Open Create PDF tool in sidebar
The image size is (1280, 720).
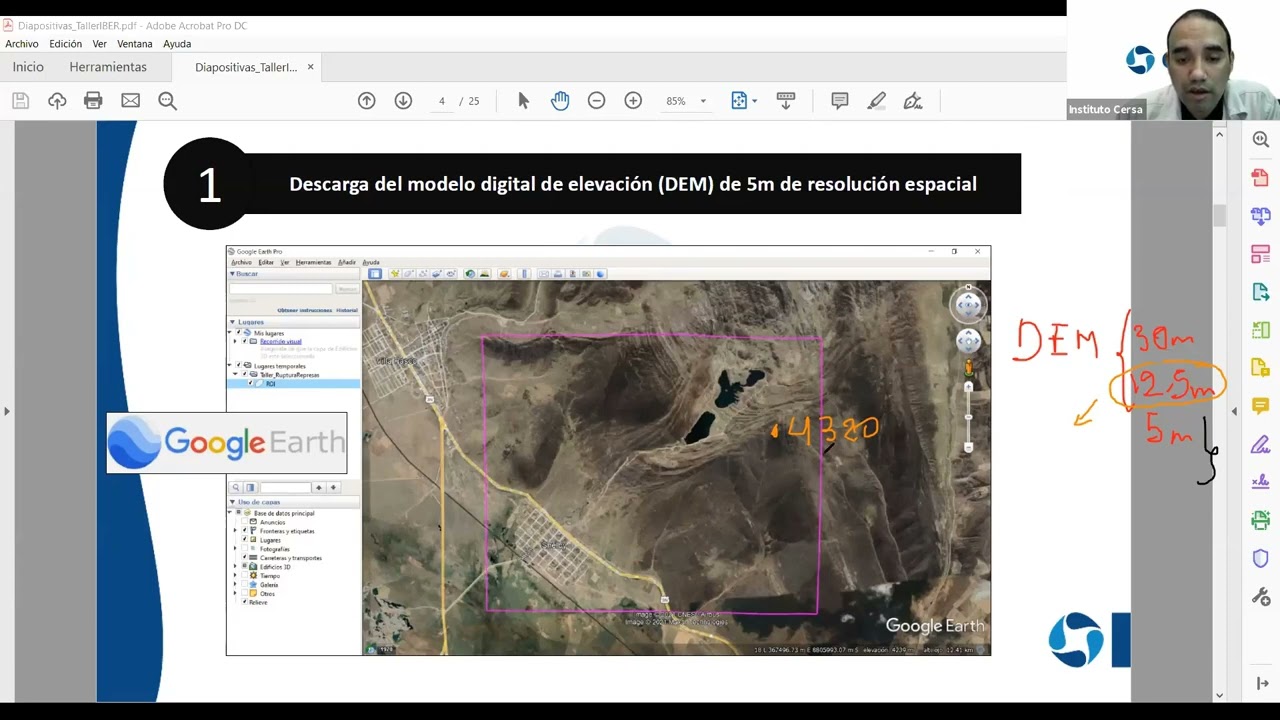1261,178
